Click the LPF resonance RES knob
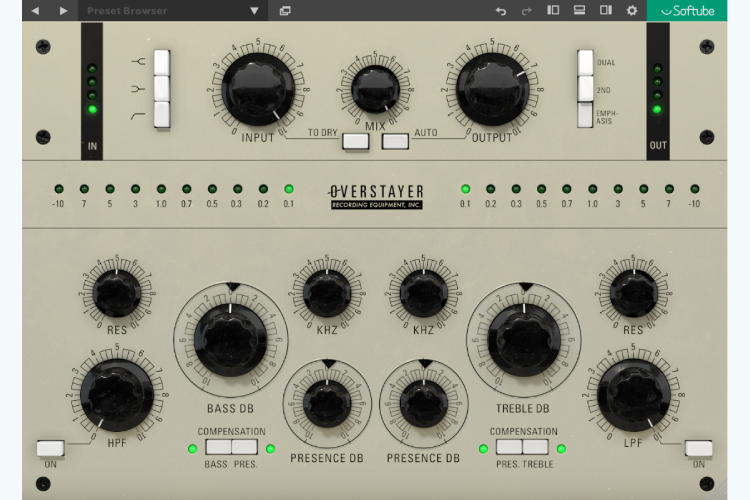Image resolution: width=750 pixels, height=500 pixels. [x=634, y=293]
